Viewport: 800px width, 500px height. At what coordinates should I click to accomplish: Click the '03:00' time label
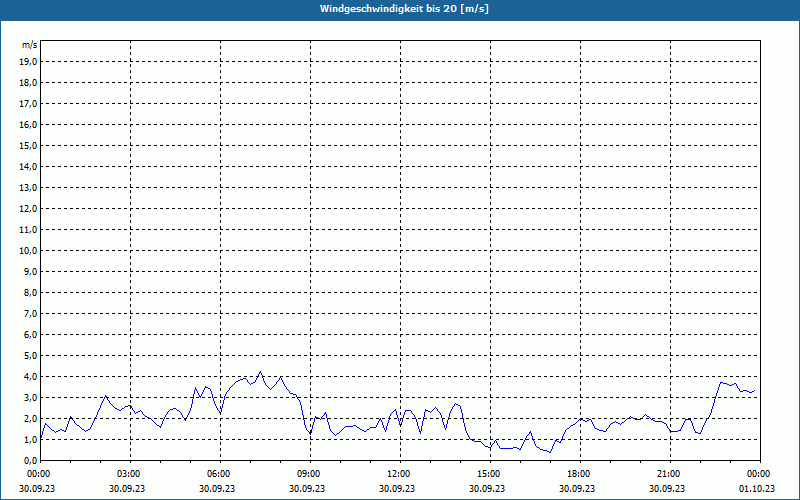[131, 474]
